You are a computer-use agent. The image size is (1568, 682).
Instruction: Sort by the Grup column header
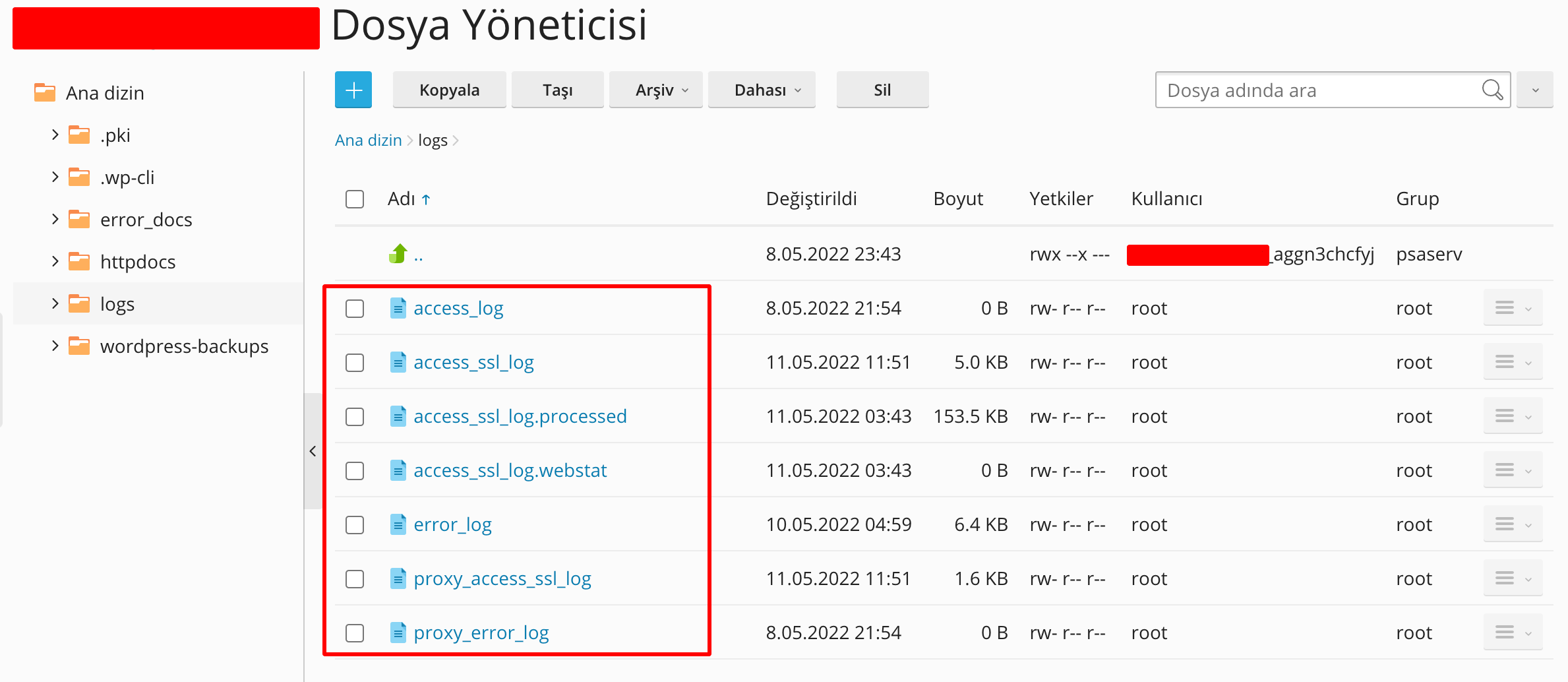[1417, 199]
